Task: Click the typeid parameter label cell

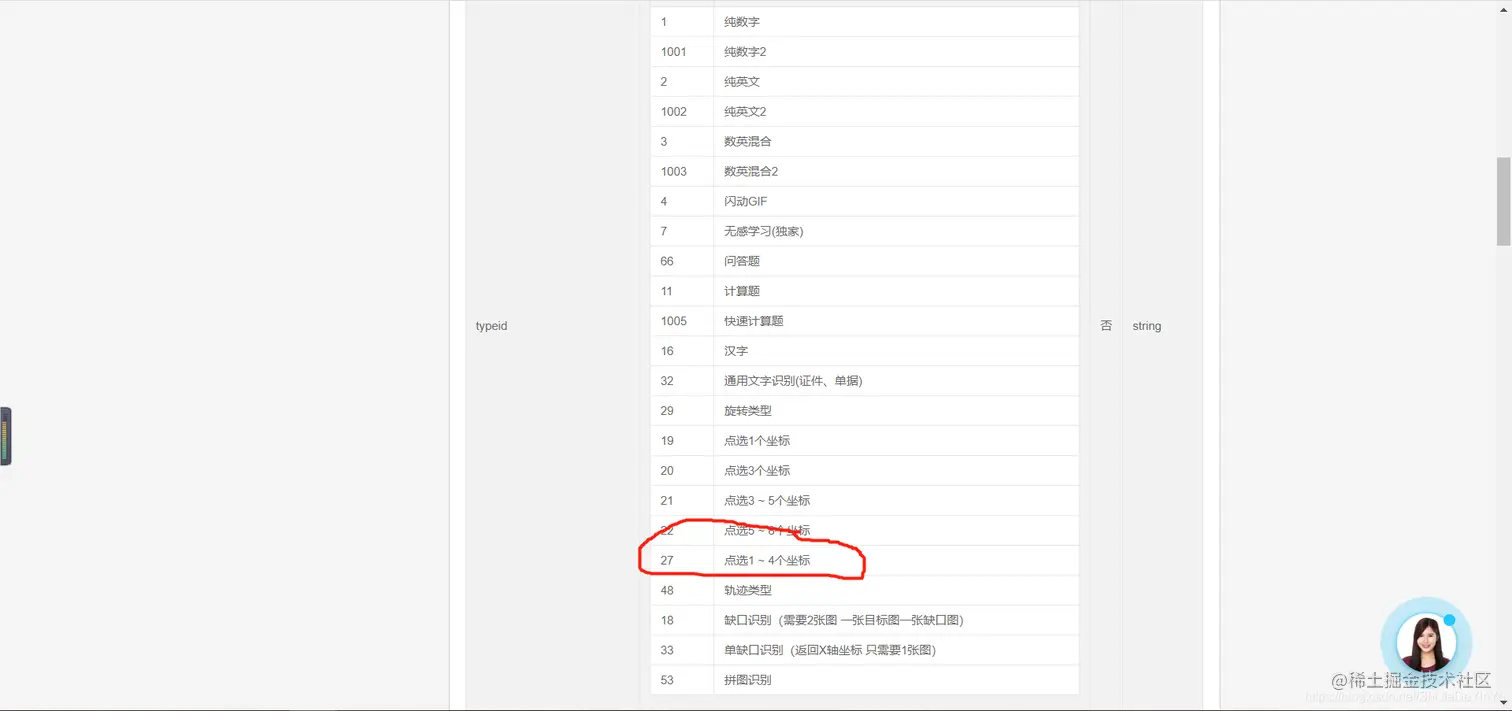Action: [x=491, y=325]
